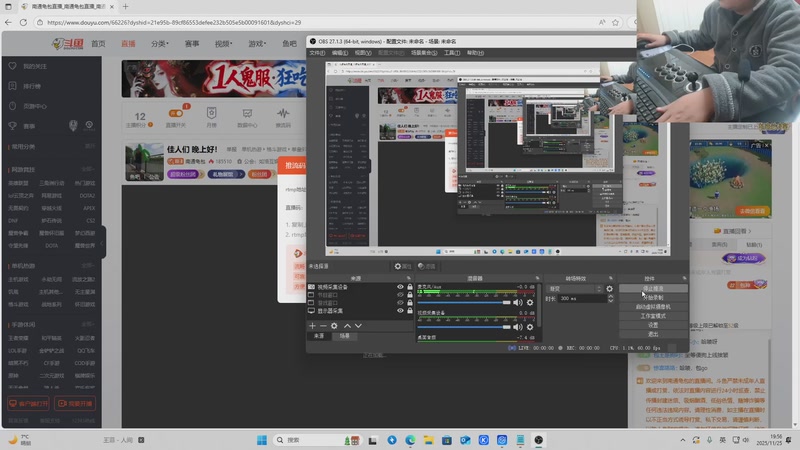Toggle lock on 显示器采集 source
The width and height of the screenshot is (800, 450).
410,310
